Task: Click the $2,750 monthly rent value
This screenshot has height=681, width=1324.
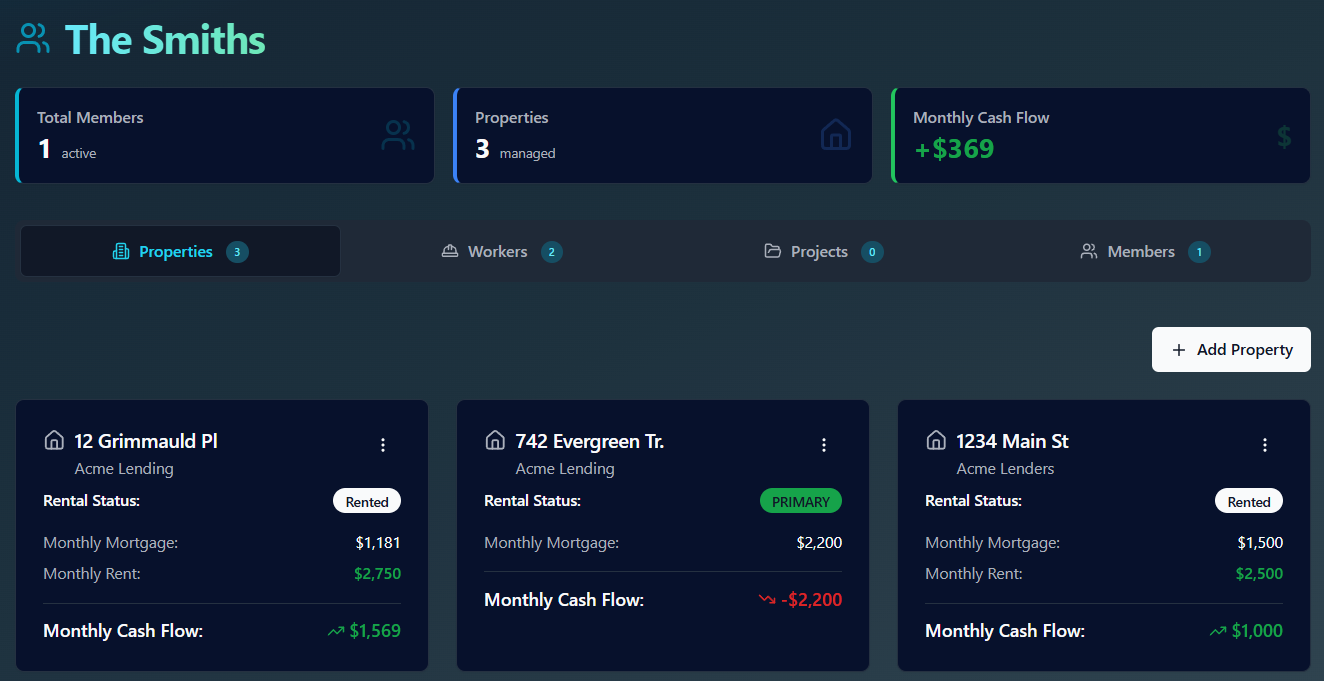Action: point(377,574)
